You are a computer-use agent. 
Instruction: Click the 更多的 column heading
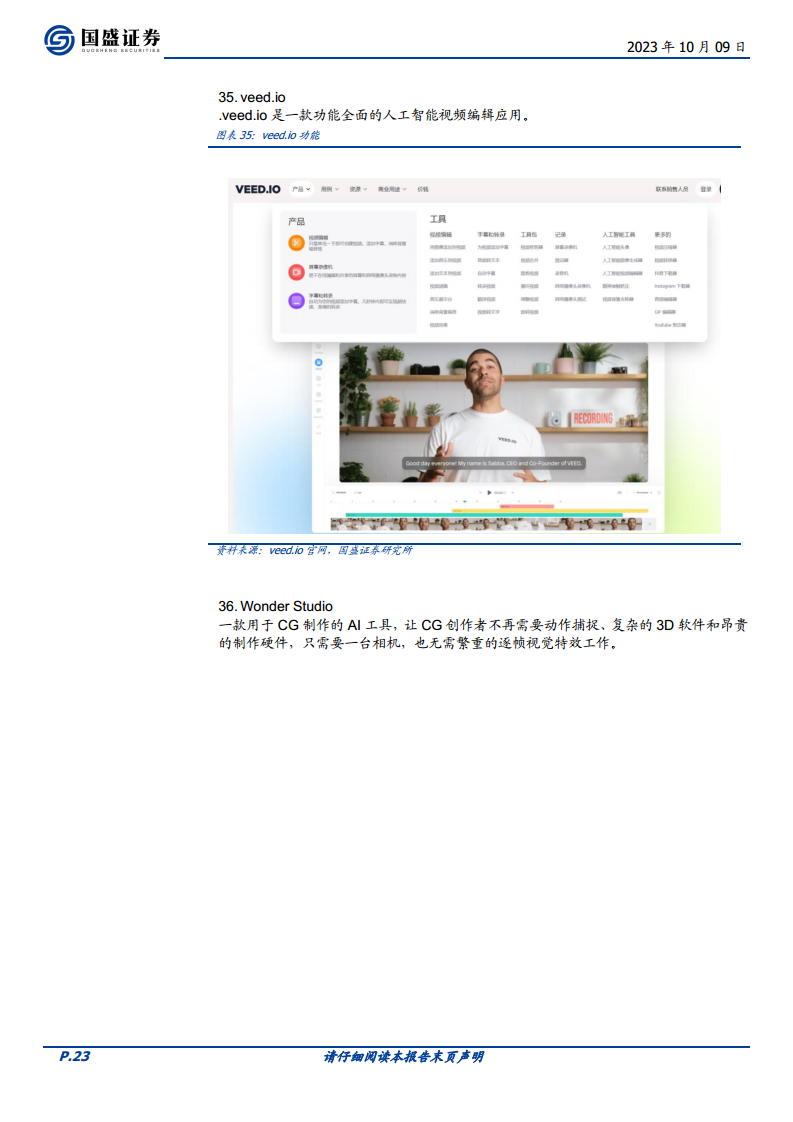click(663, 235)
